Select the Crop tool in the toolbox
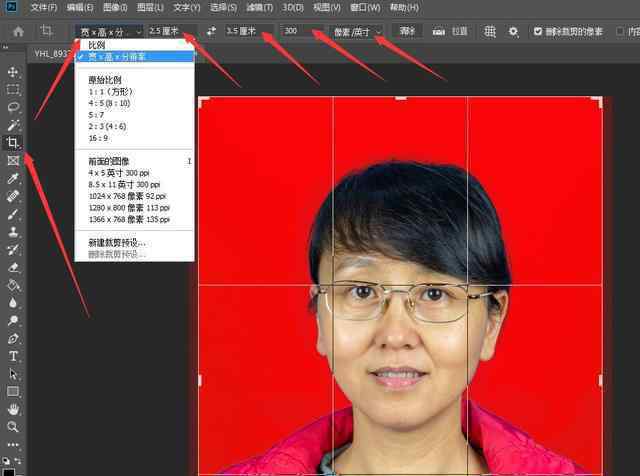Image resolution: width=640 pixels, height=476 pixels. [13, 142]
